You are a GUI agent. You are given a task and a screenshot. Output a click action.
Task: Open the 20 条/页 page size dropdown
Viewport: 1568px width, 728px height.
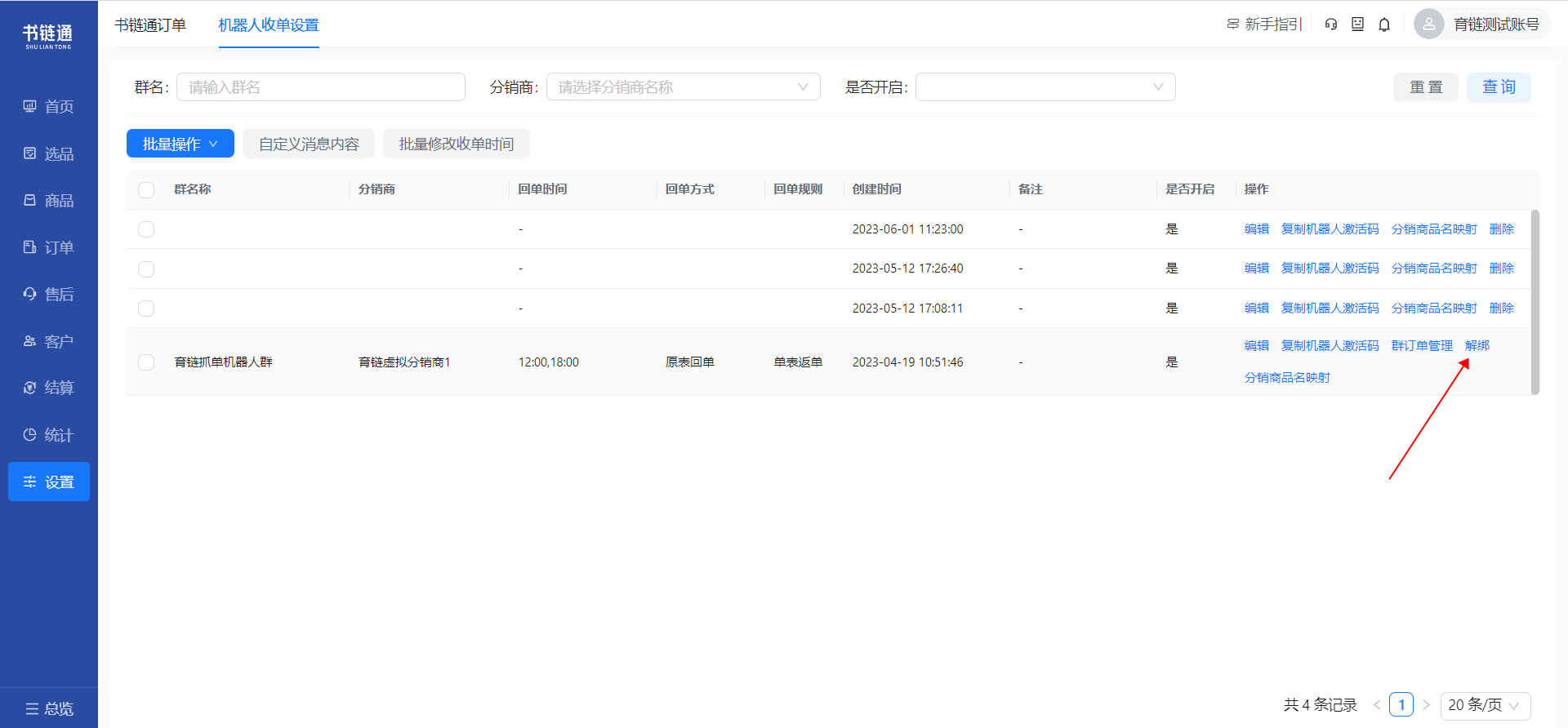(x=1486, y=705)
